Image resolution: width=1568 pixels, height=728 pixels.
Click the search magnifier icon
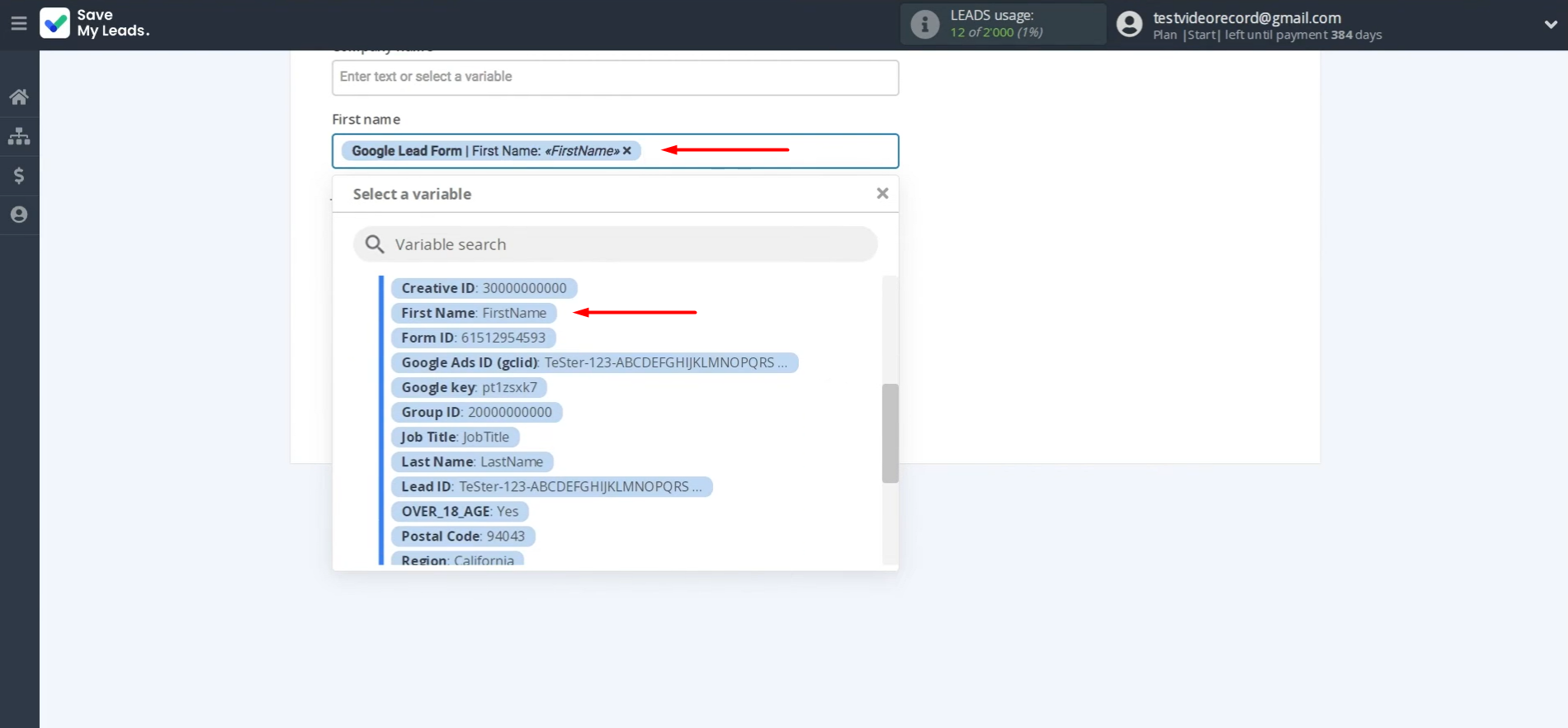pyautogui.click(x=375, y=244)
